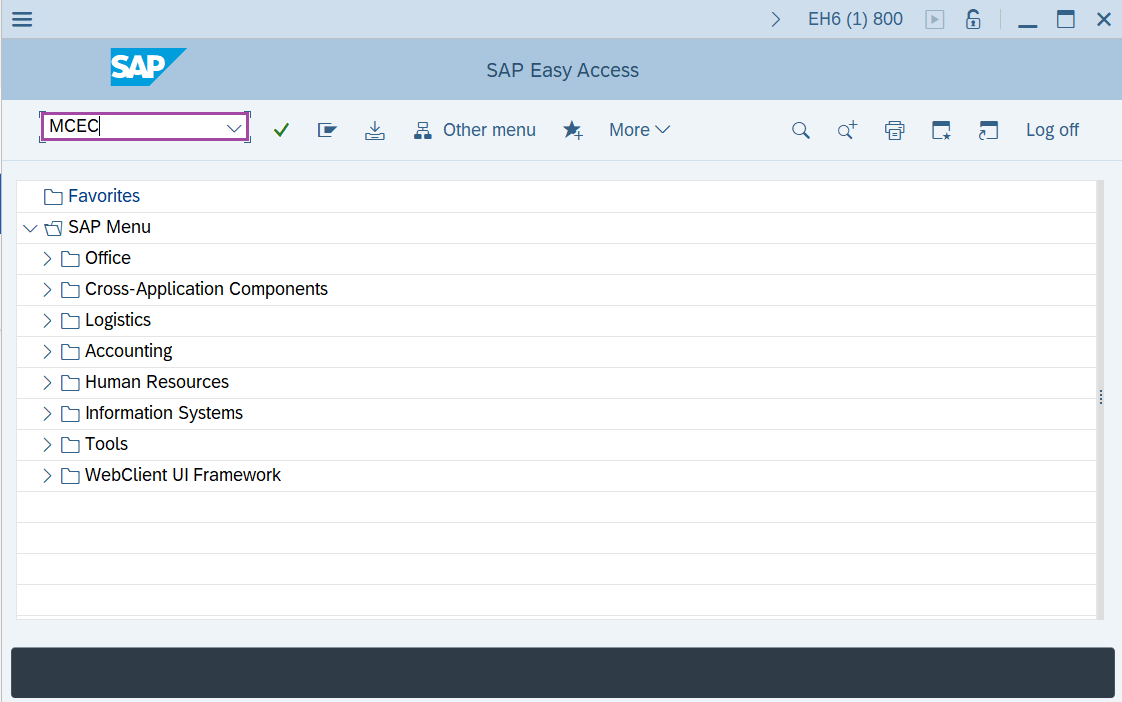Viewport: 1122px width, 702px height.
Task: Open the More dropdown menu
Action: point(639,129)
